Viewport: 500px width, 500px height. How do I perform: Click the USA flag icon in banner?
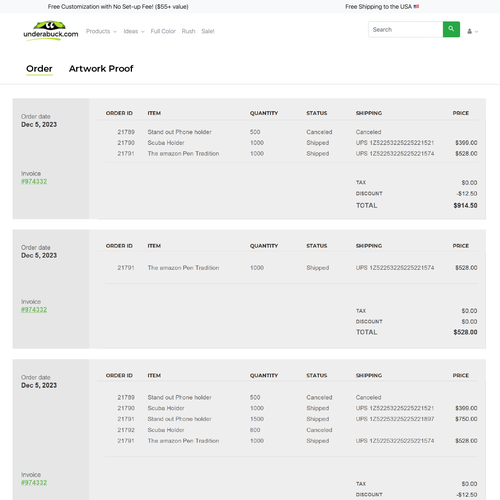coord(416,6)
